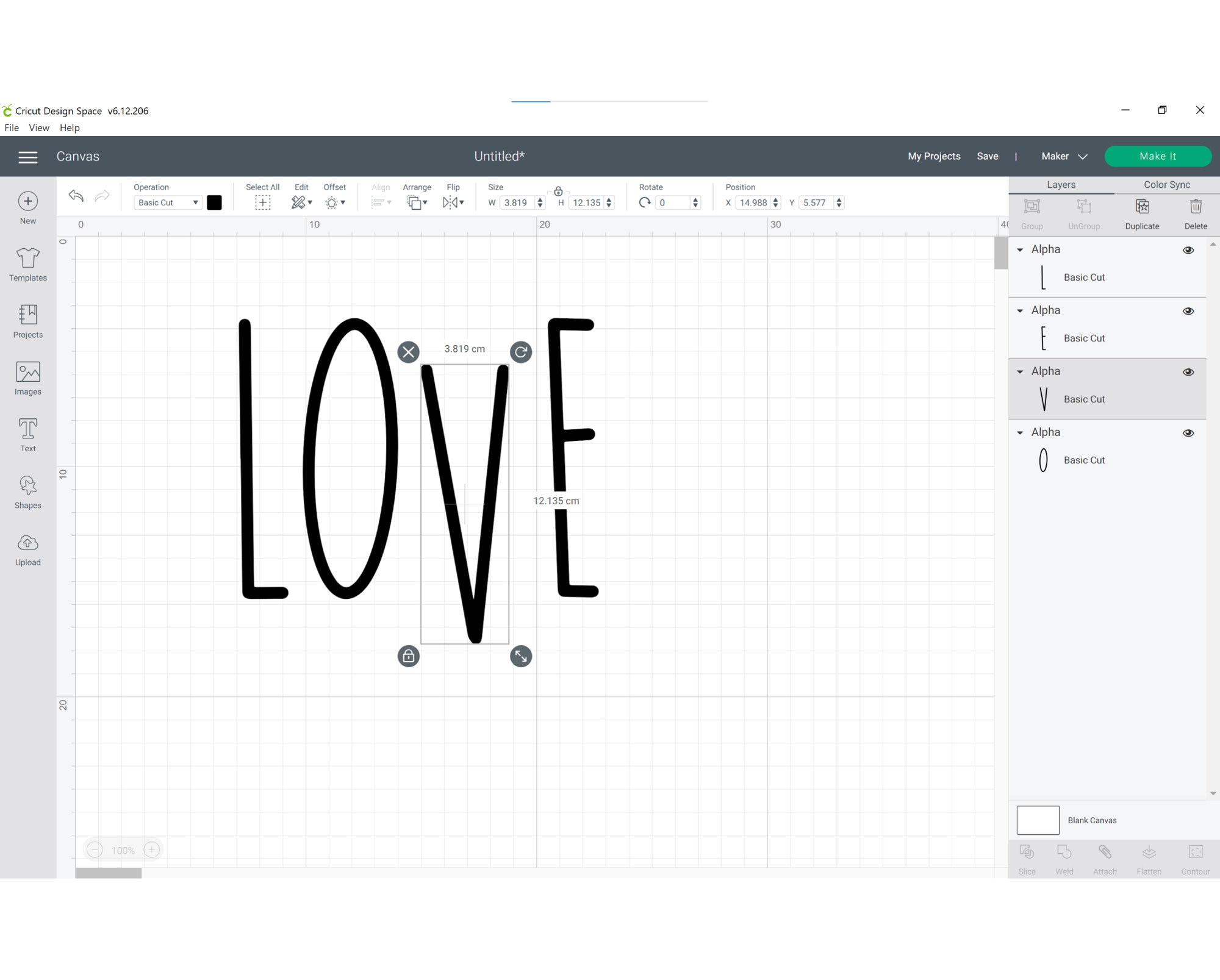Screen dimensions: 1220x980
Task: Hide the V letter Alpha layer
Action: click(x=1188, y=372)
